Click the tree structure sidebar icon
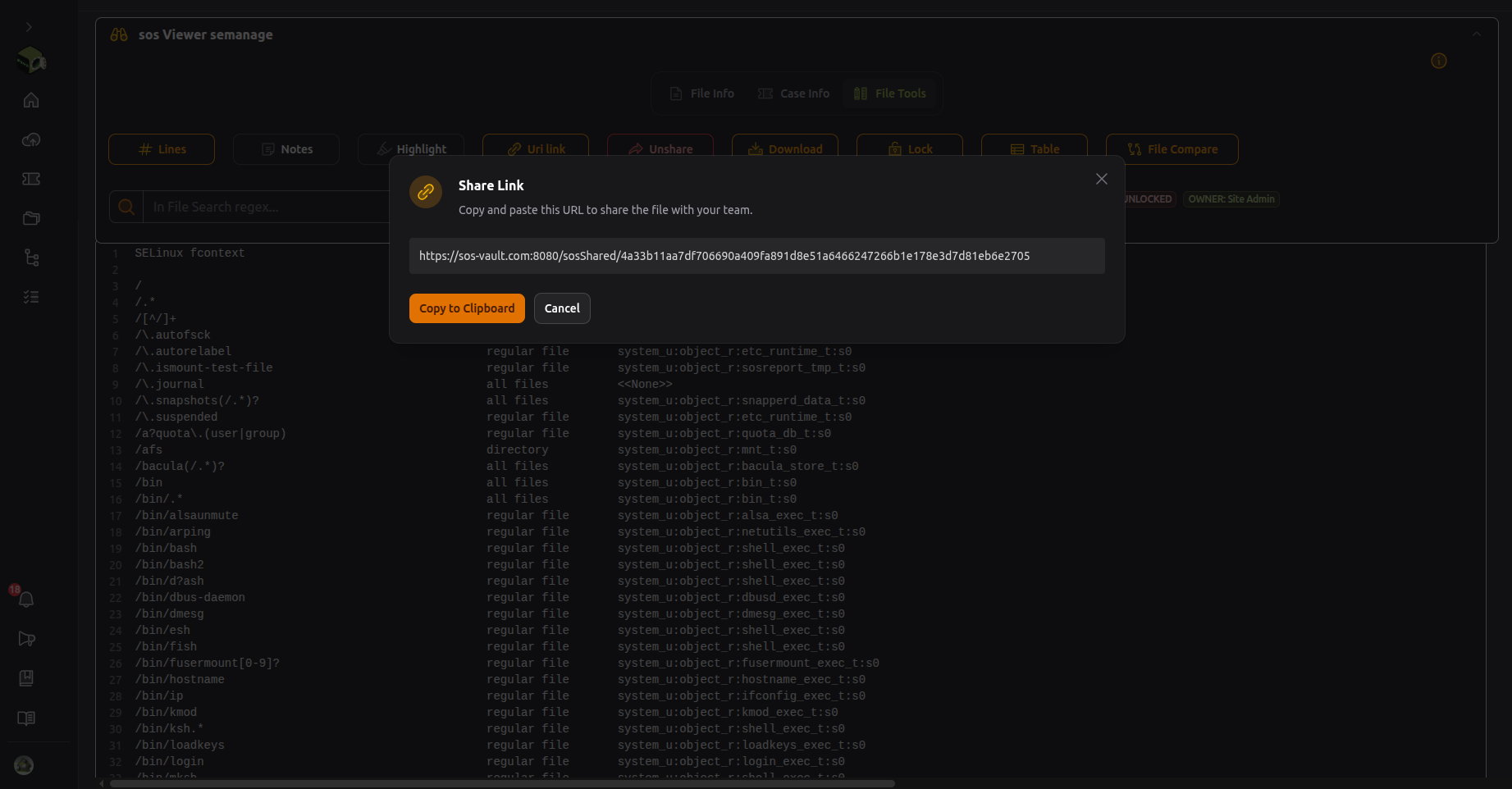This screenshot has width=1512, height=789. coord(31,258)
